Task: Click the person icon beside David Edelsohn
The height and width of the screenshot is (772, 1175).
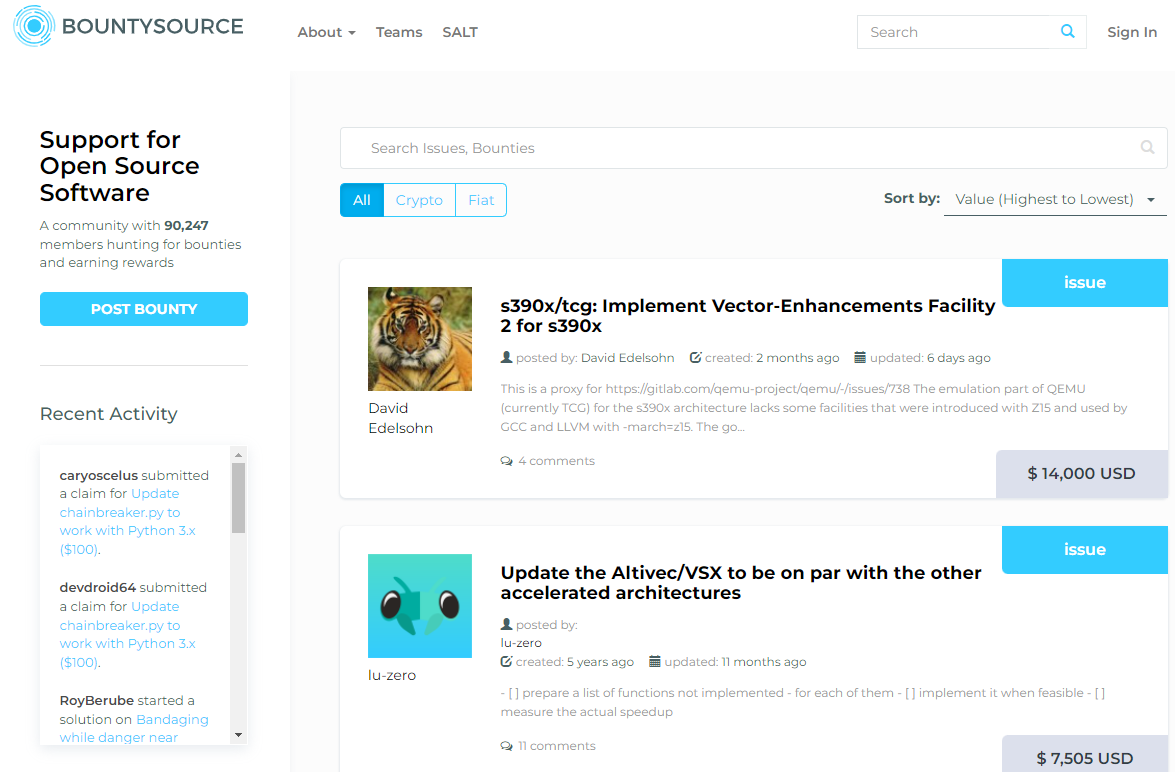Action: click(x=506, y=357)
